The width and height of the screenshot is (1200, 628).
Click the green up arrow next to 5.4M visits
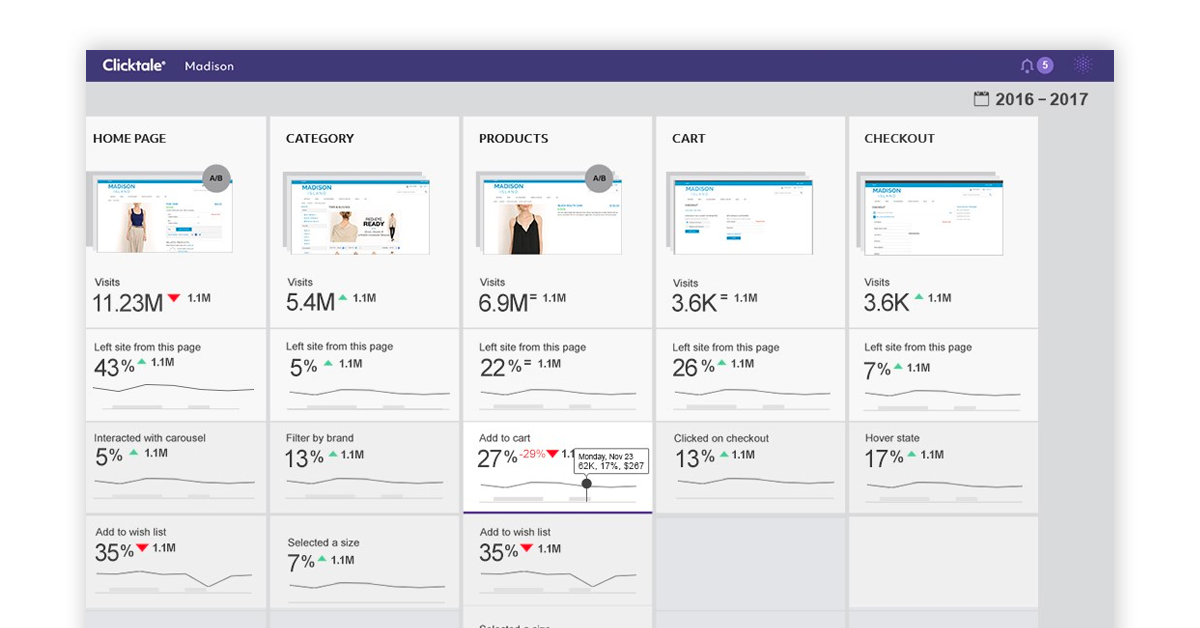pyautogui.click(x=343, y=298)
